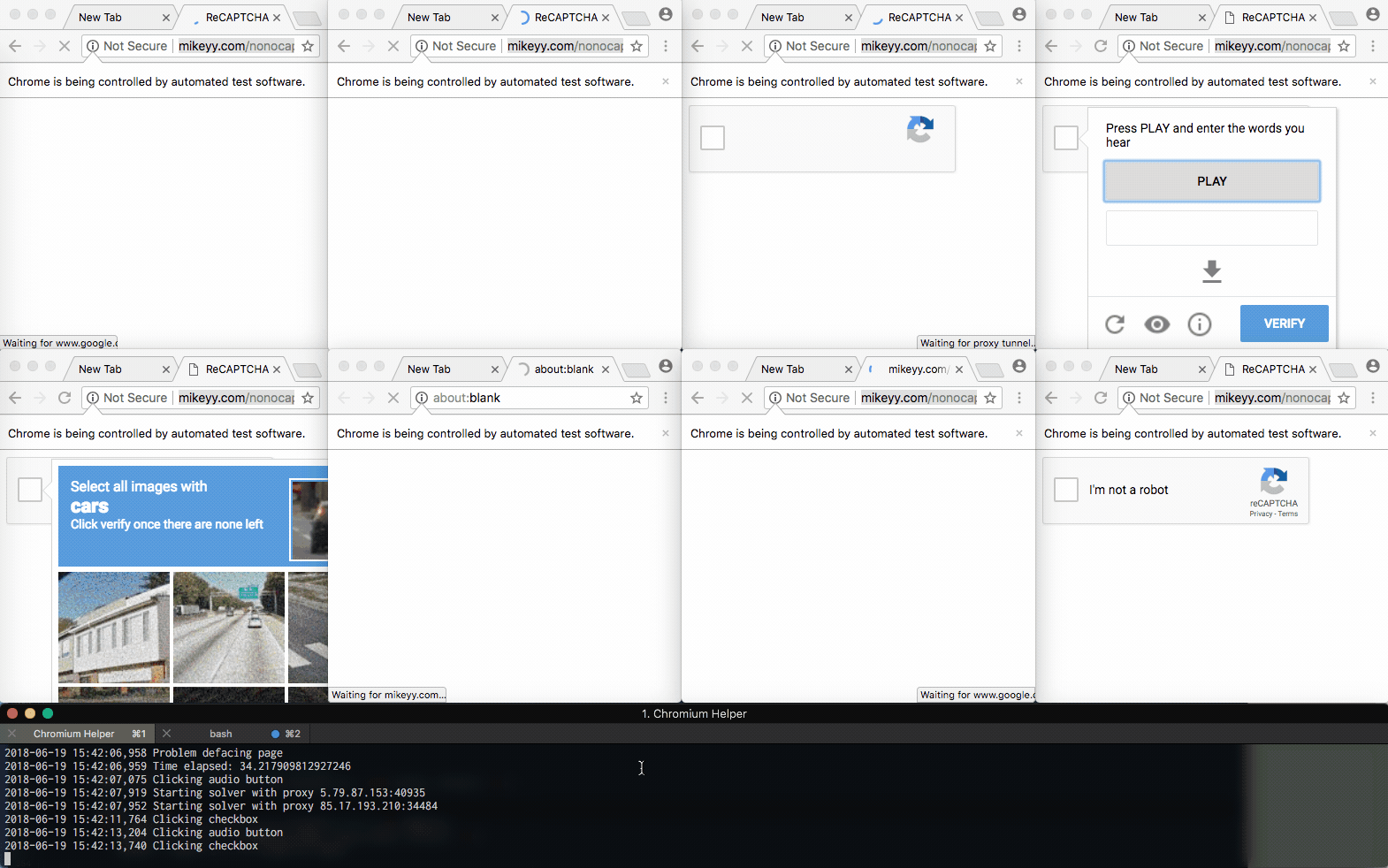Tick the checkbox beside the cars challenge
Screen dimensions: 1388x868
tap(30, 490)
